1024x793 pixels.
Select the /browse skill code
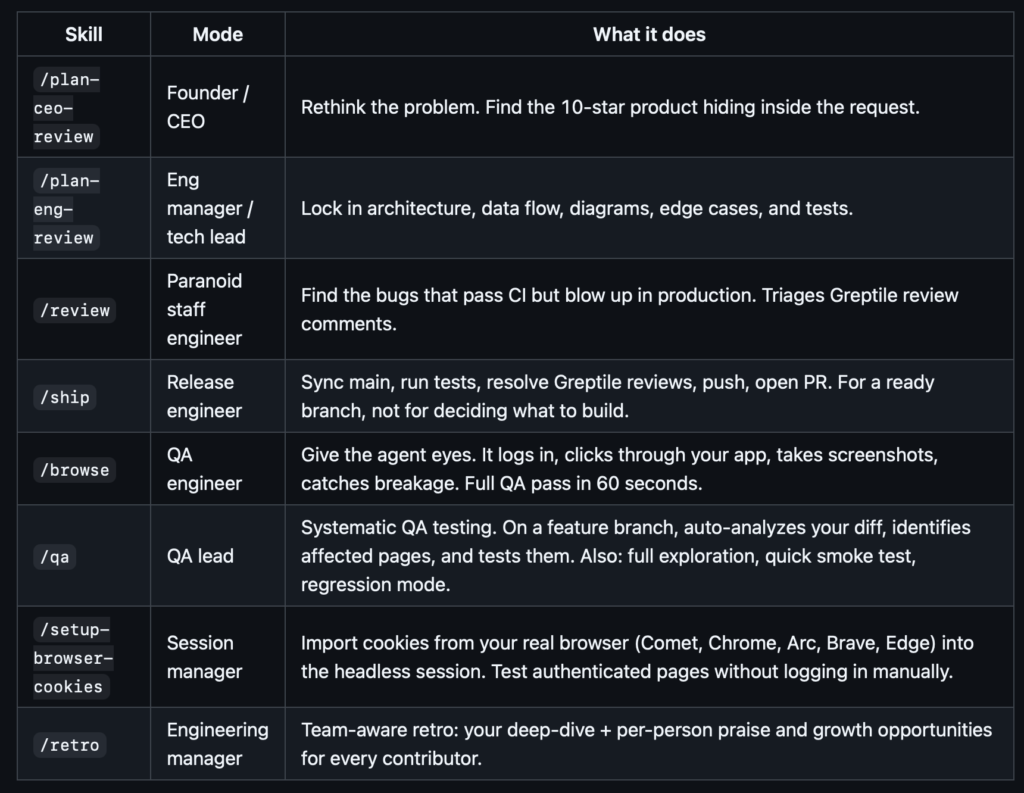click(74, 470)
